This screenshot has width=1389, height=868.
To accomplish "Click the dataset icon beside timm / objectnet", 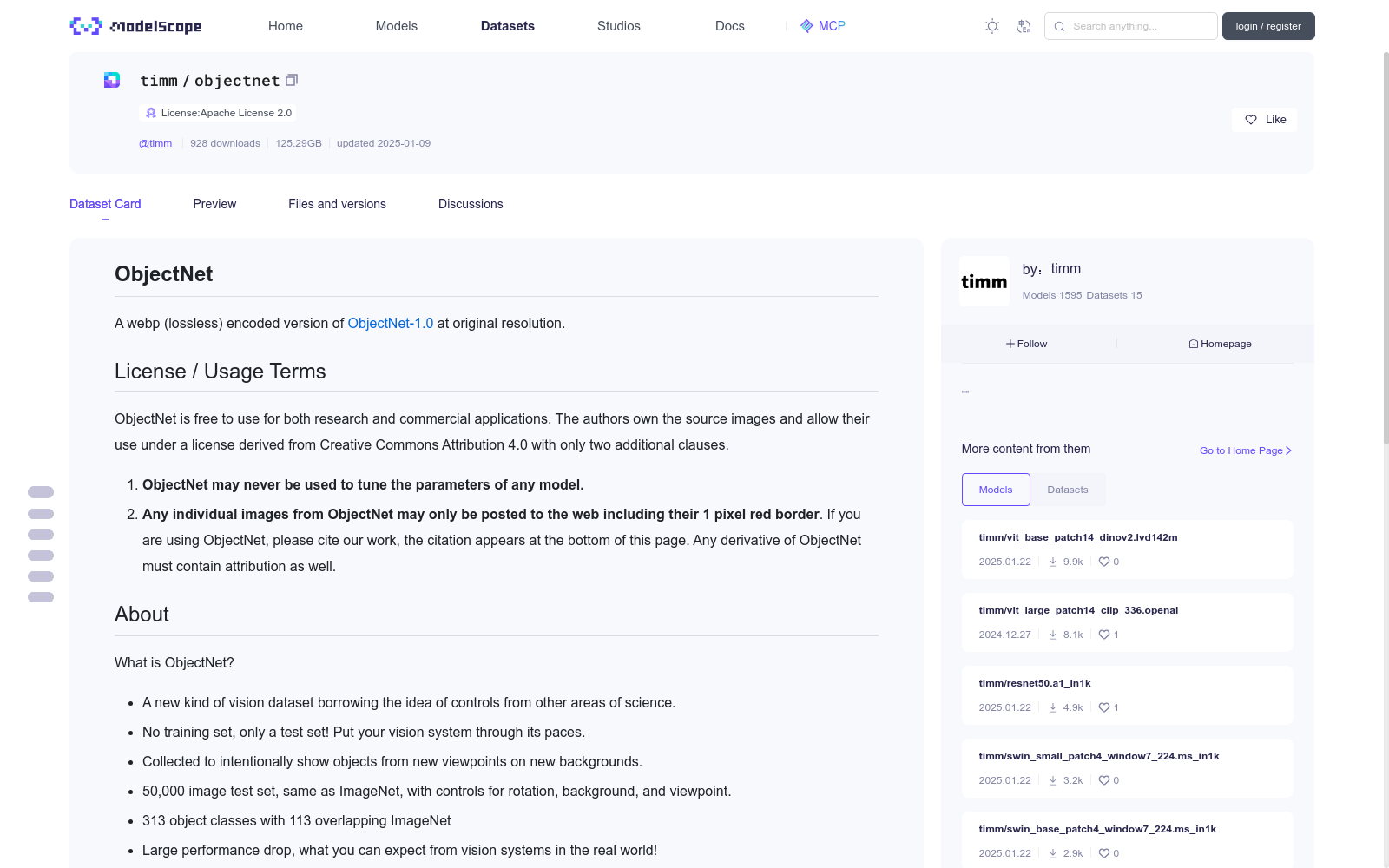I will pyautogui.click(x=112, y=80).
